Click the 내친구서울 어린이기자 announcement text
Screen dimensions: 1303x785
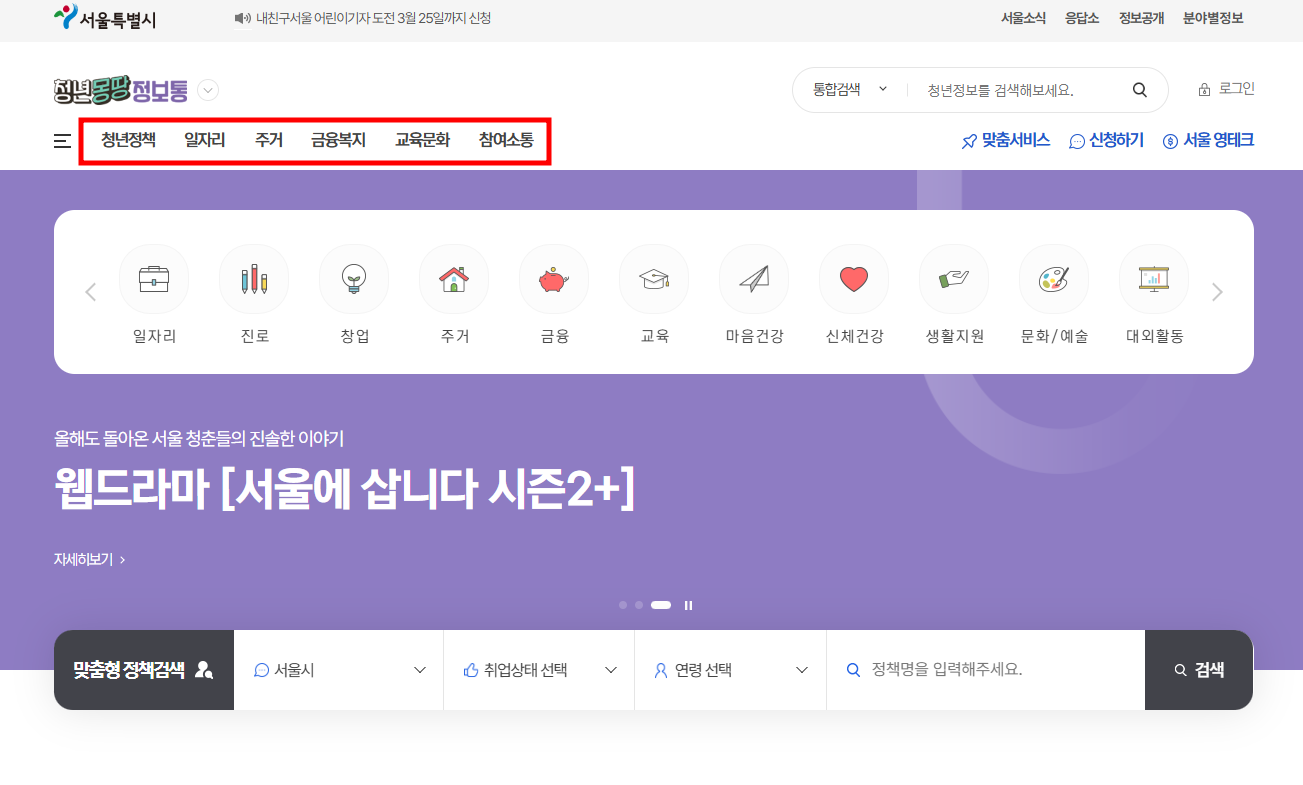[374, 18]
